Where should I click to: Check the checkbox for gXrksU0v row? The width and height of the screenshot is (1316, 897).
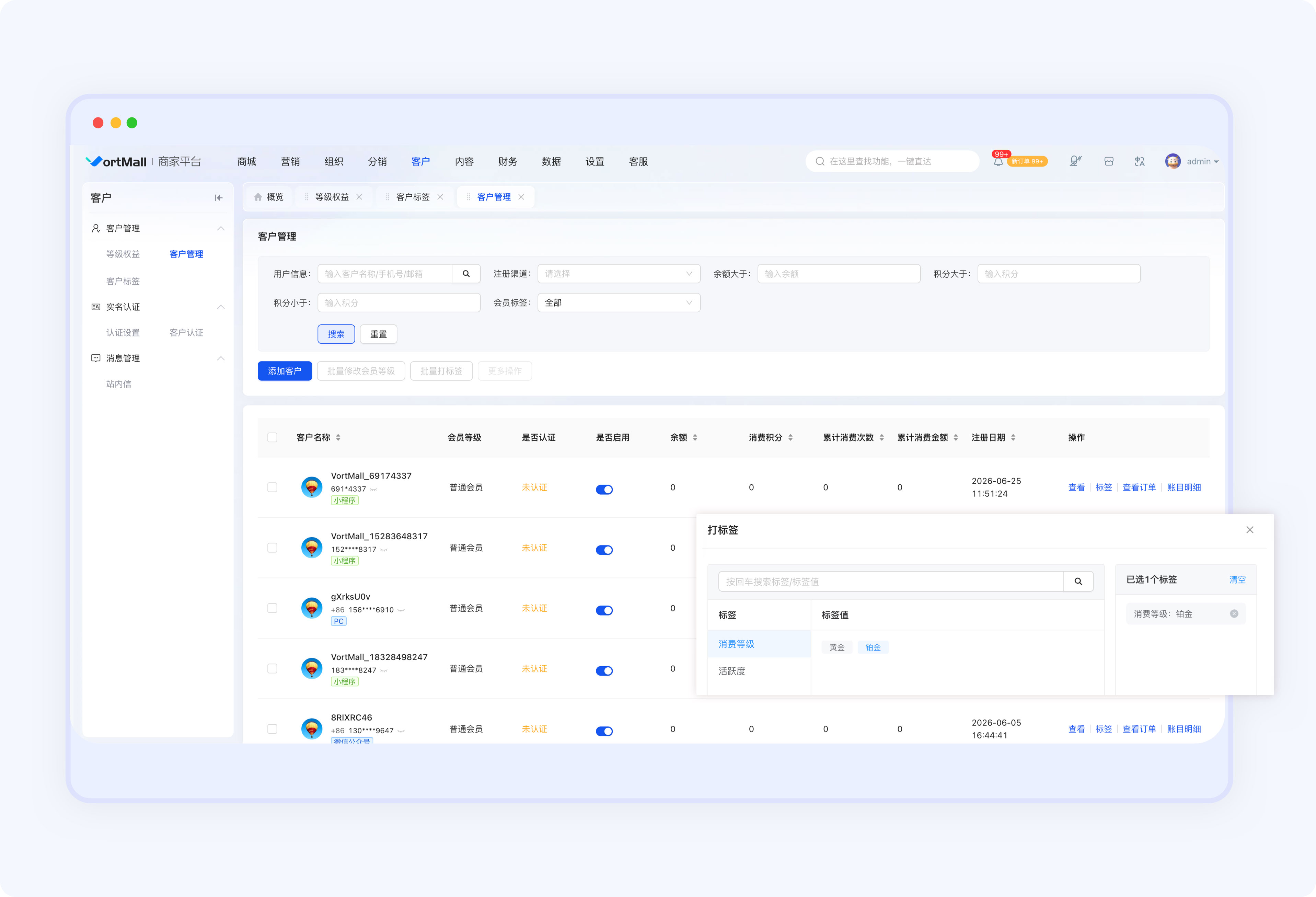click(273, 608)
